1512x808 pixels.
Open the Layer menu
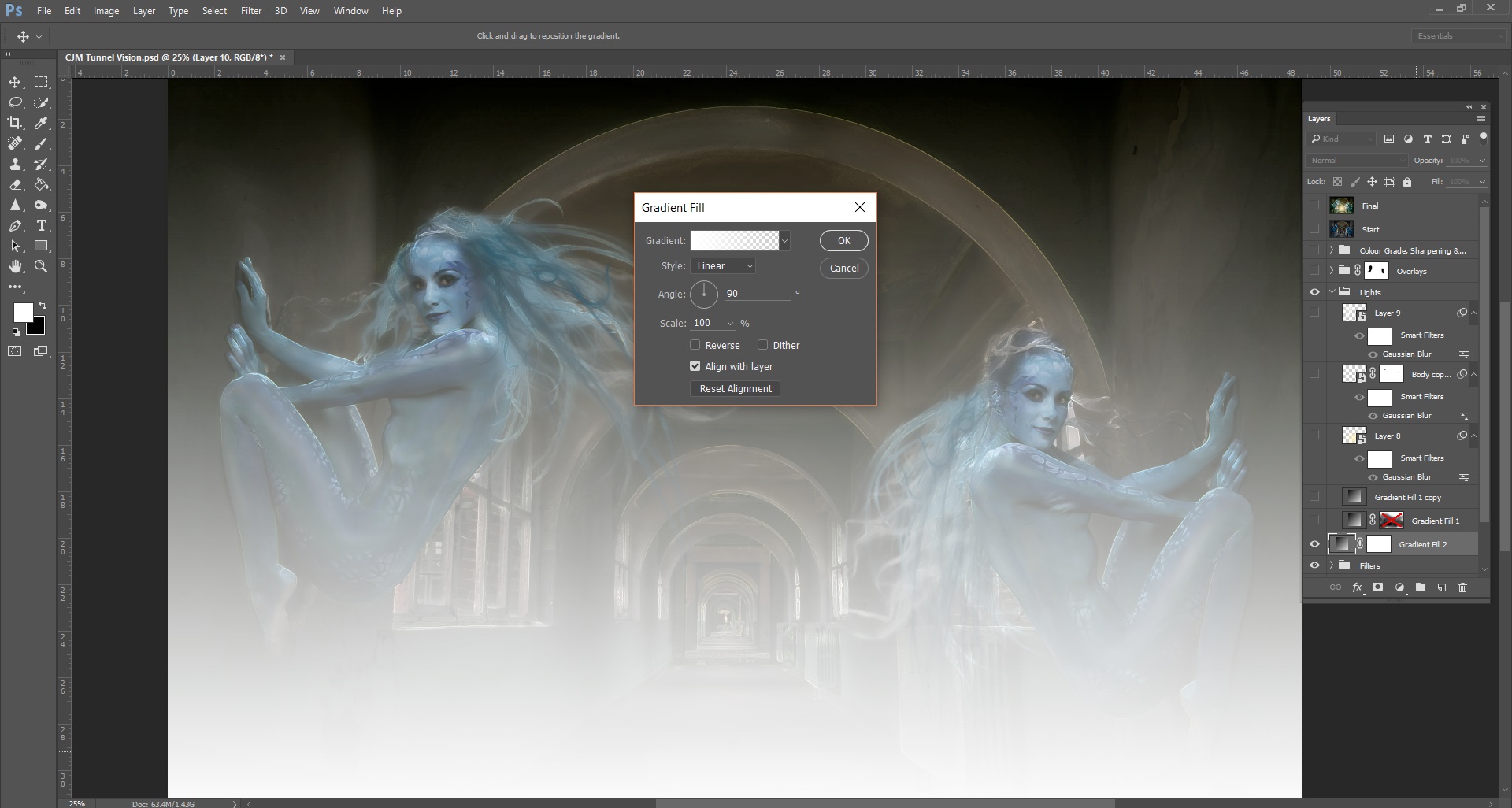143,11
